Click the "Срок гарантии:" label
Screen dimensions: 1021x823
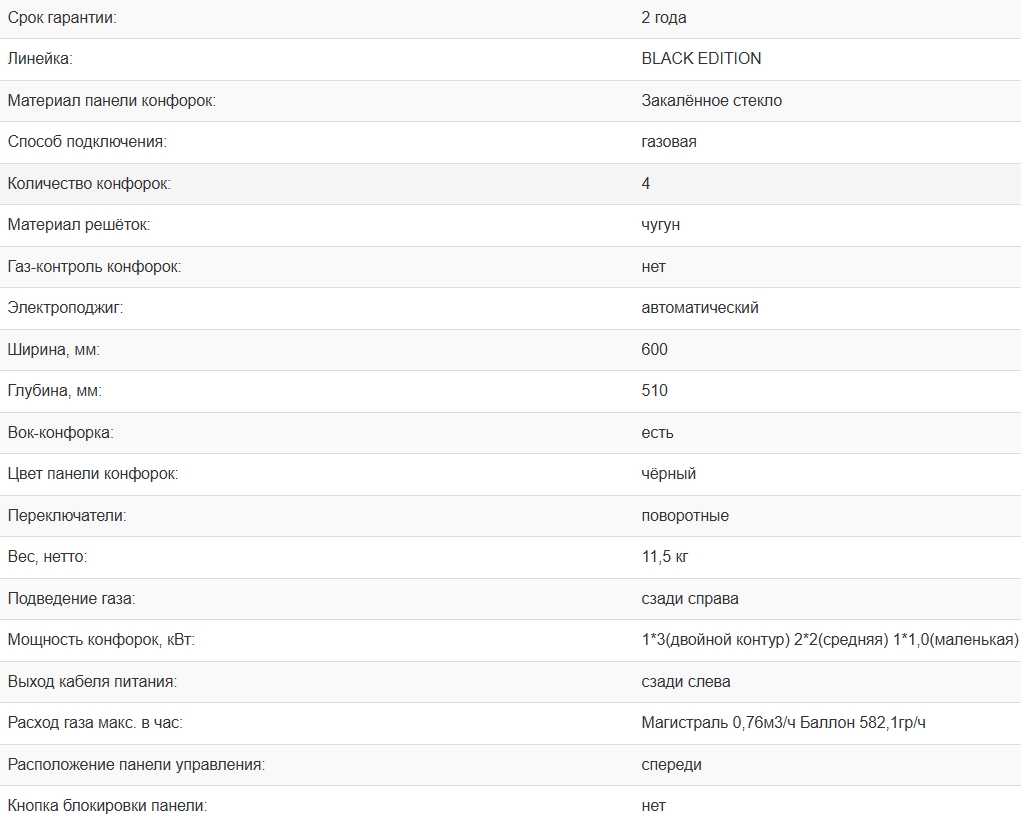tap(62, 18)
